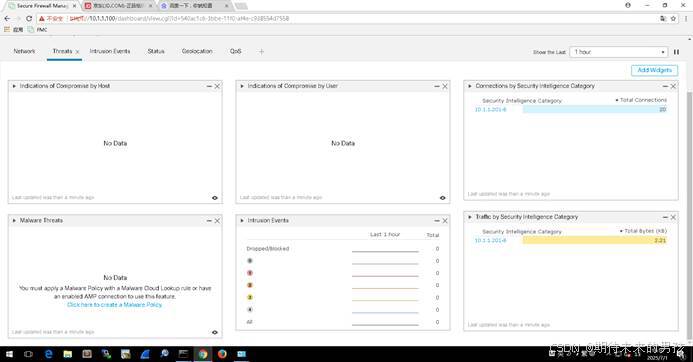This screenshot has height=362, width=693.
Task: Sort by Total Connections column
Action: point(641,100)
